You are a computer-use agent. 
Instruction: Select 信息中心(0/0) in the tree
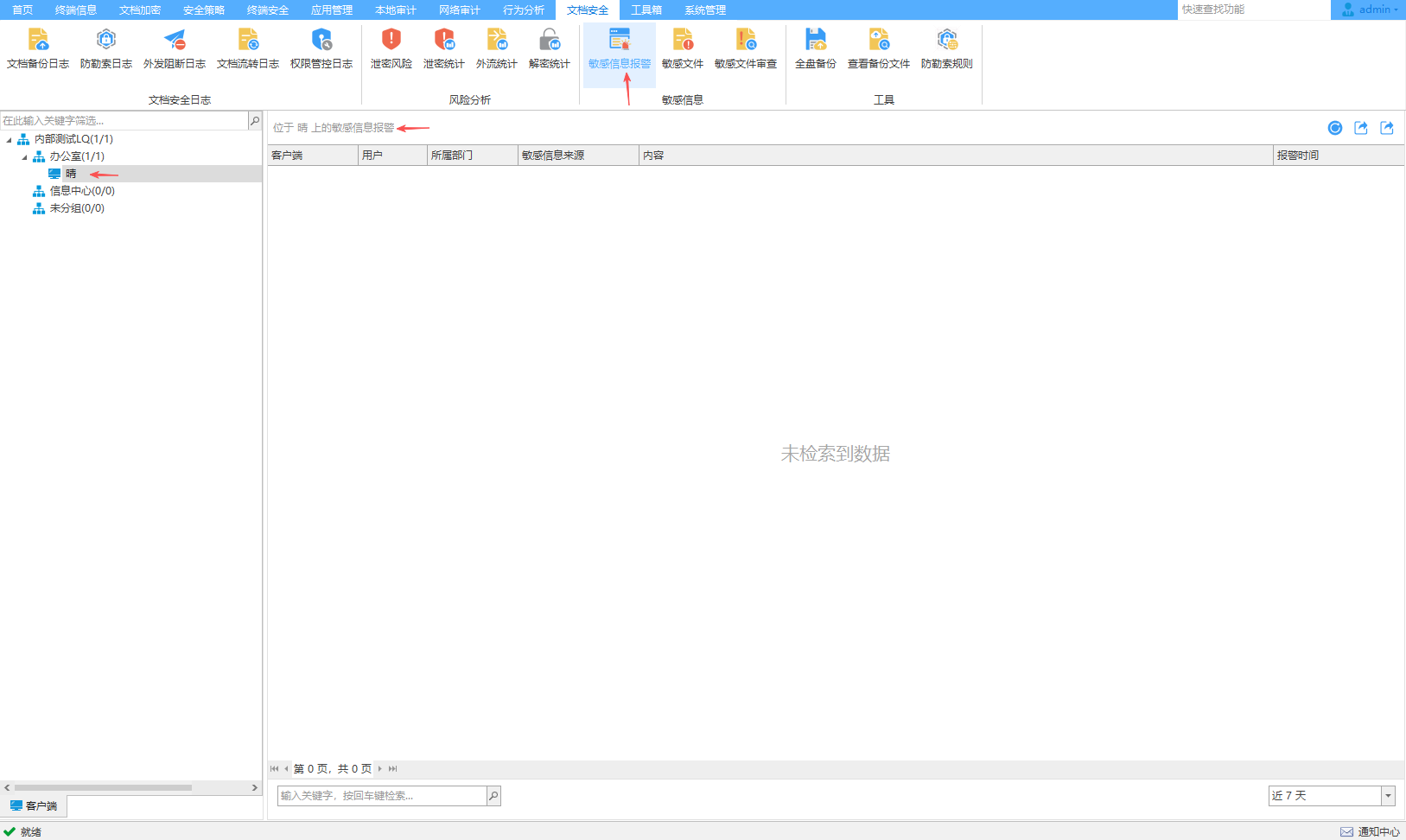[x=81, y=191]
